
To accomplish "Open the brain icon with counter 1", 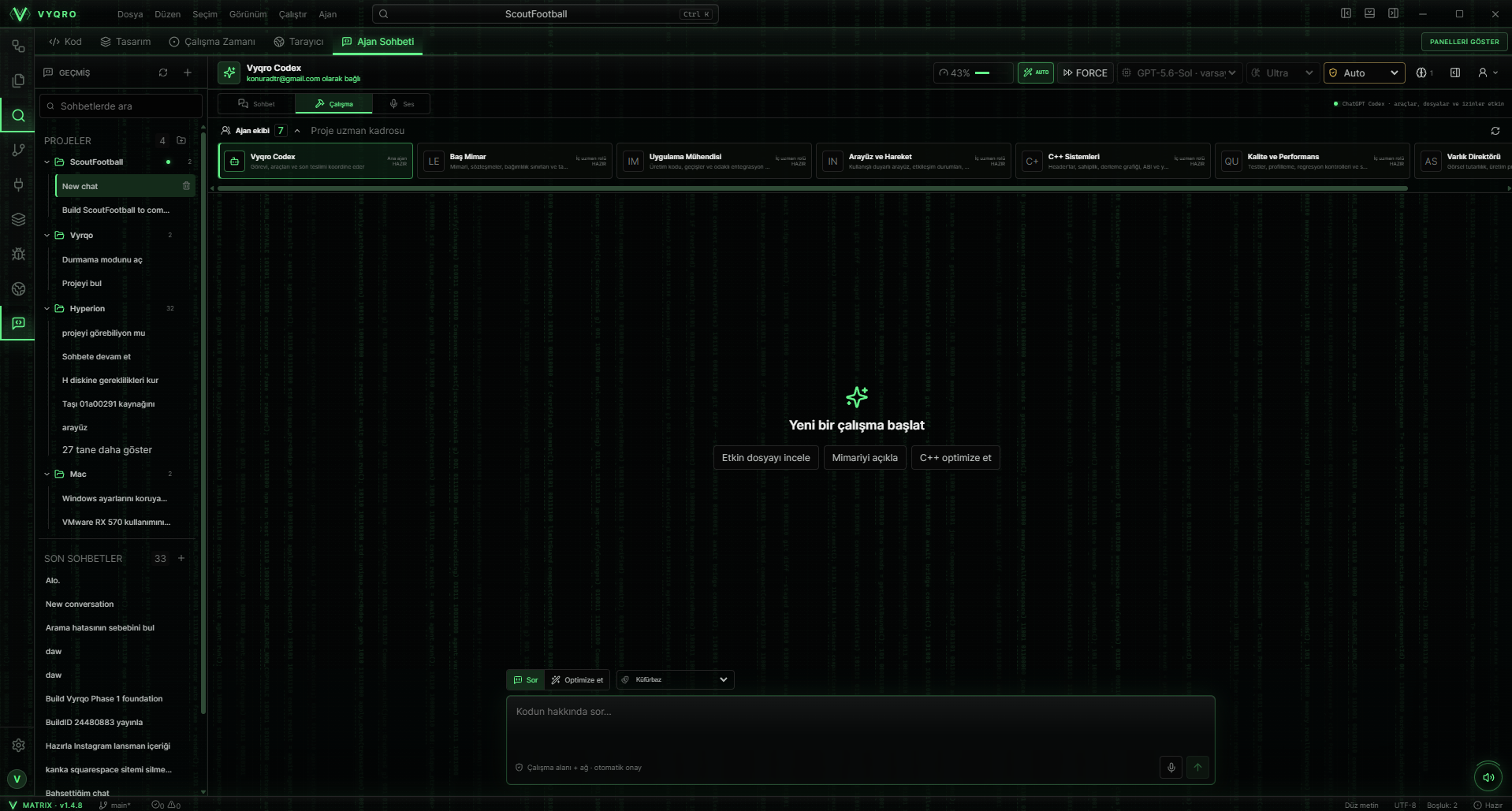I will [x=1424, y=73].
